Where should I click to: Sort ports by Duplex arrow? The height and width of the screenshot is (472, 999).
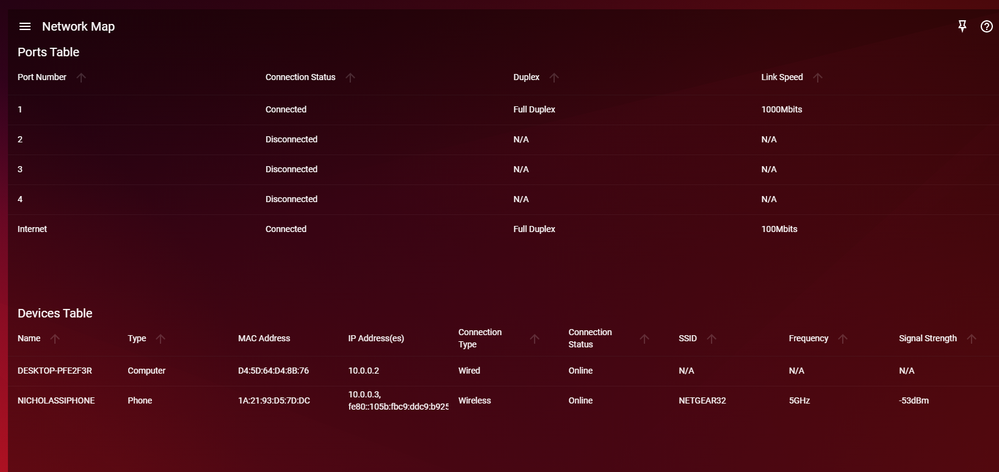(x=554, y=78)
